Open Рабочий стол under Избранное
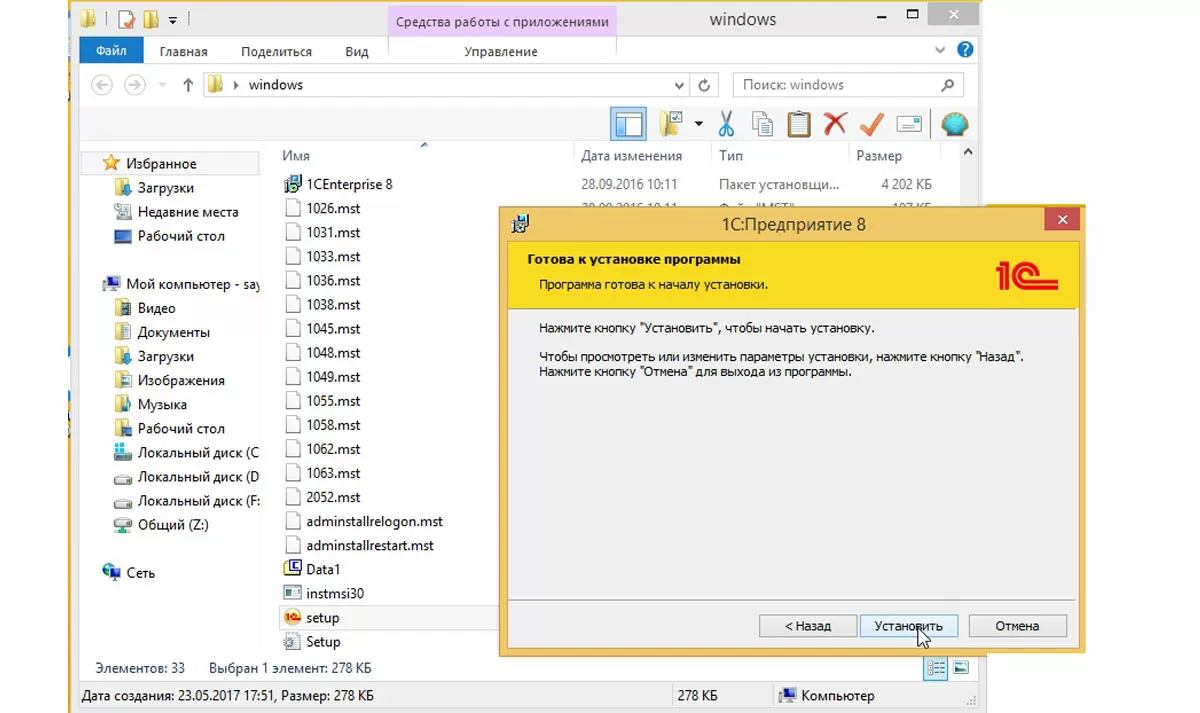This screenshot has width=1200, height=713. [x=181, y=236]
